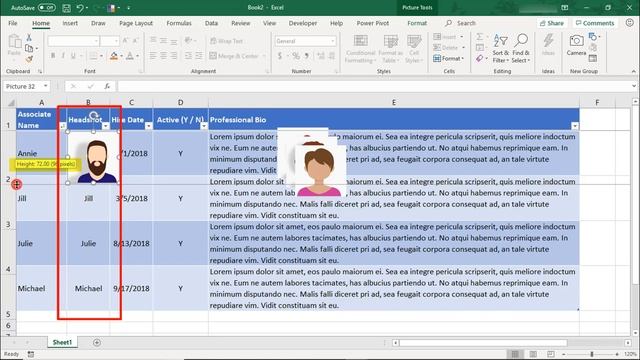Apply accounting dollar format

tap(280, 56)
